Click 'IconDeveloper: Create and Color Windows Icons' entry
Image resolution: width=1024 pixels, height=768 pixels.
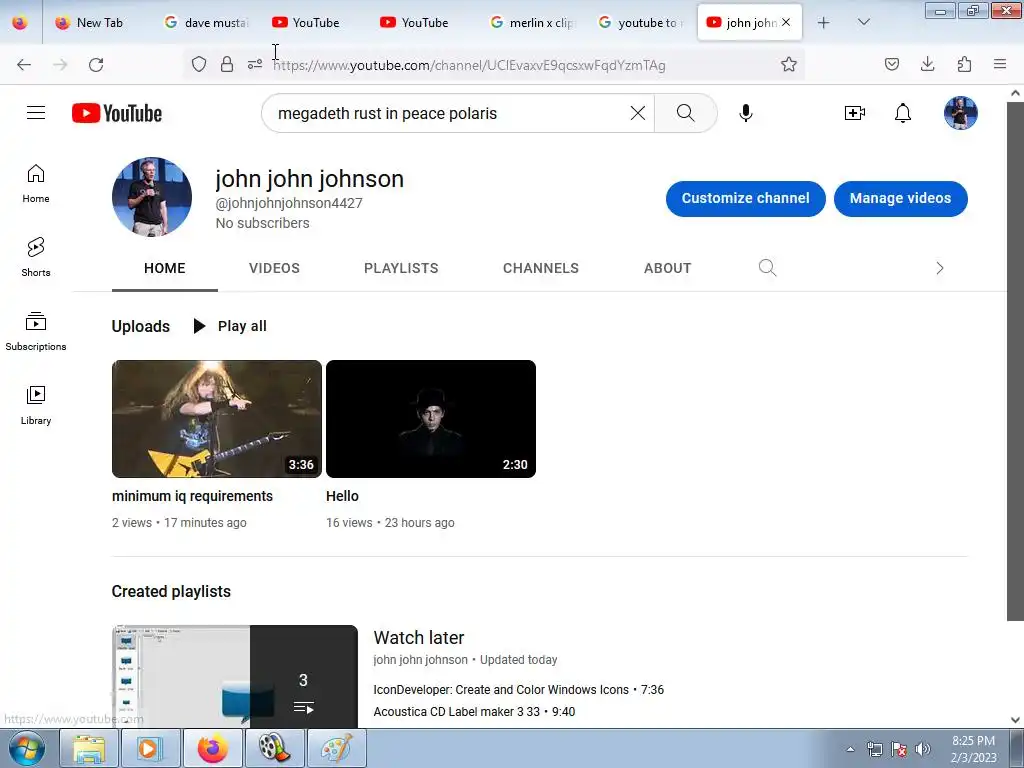(501, 690)
